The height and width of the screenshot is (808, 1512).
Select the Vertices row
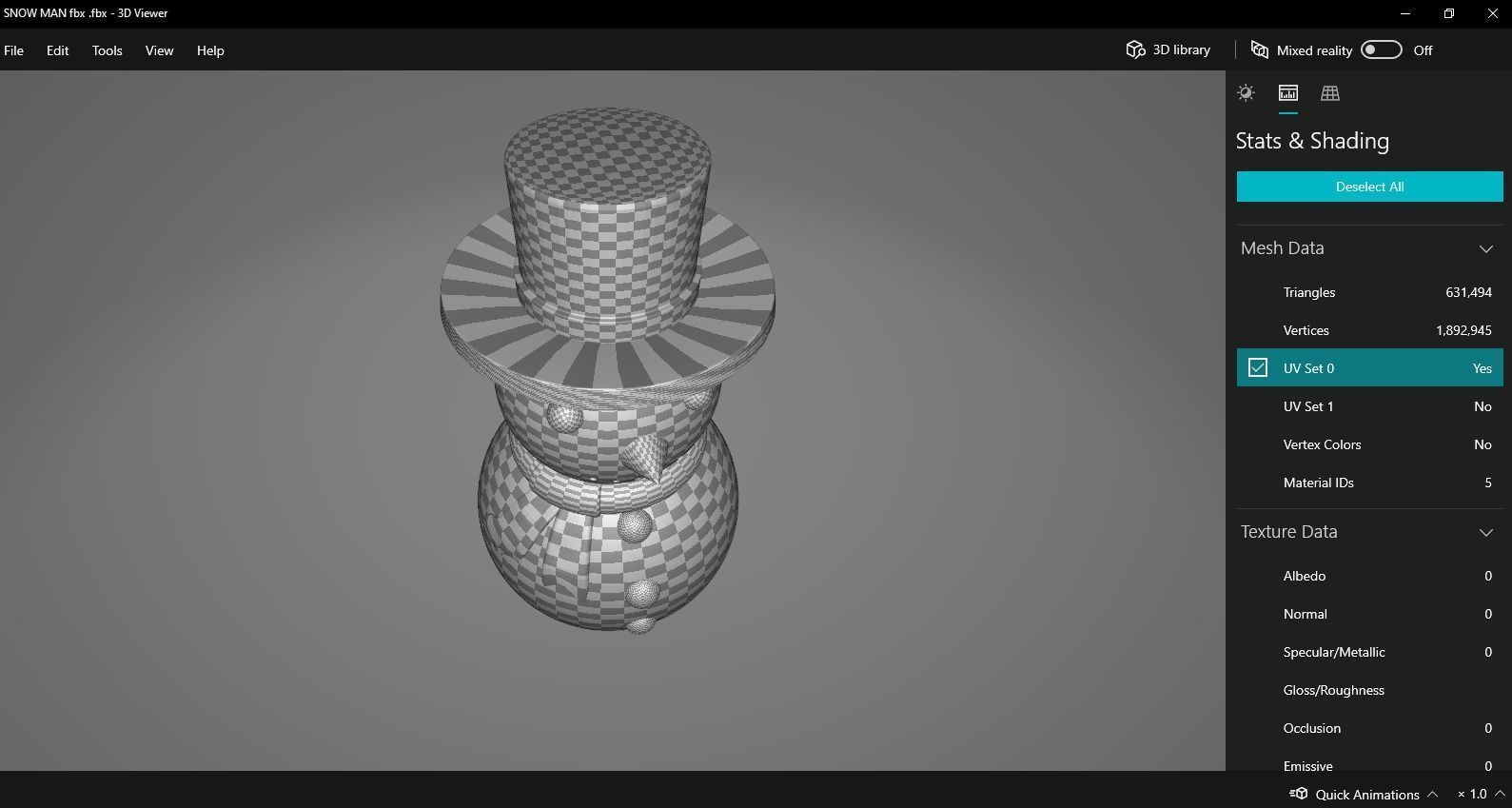tap(1369, 330)
